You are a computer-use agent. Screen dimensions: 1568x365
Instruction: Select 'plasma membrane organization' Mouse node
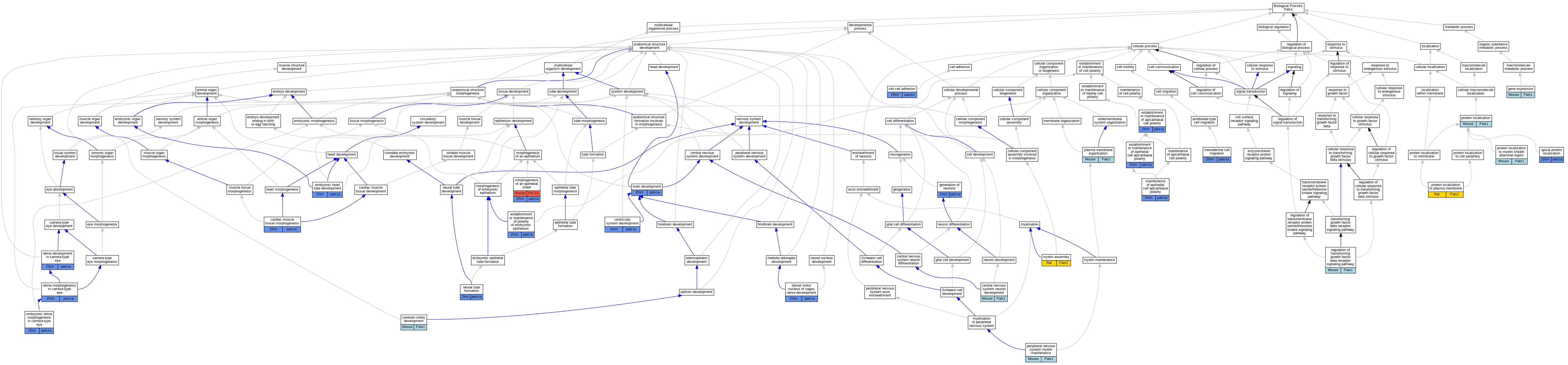[x=1098, y=155]
